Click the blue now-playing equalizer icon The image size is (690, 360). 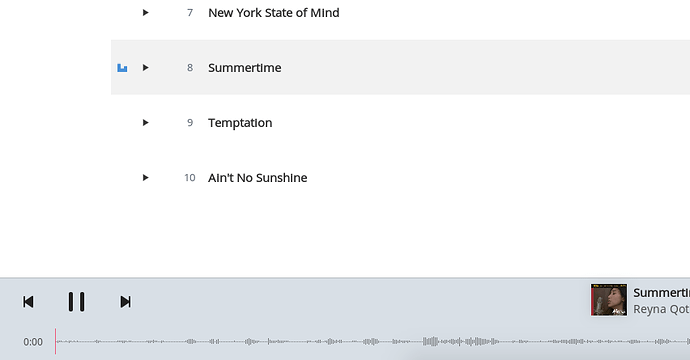(122, 68)
